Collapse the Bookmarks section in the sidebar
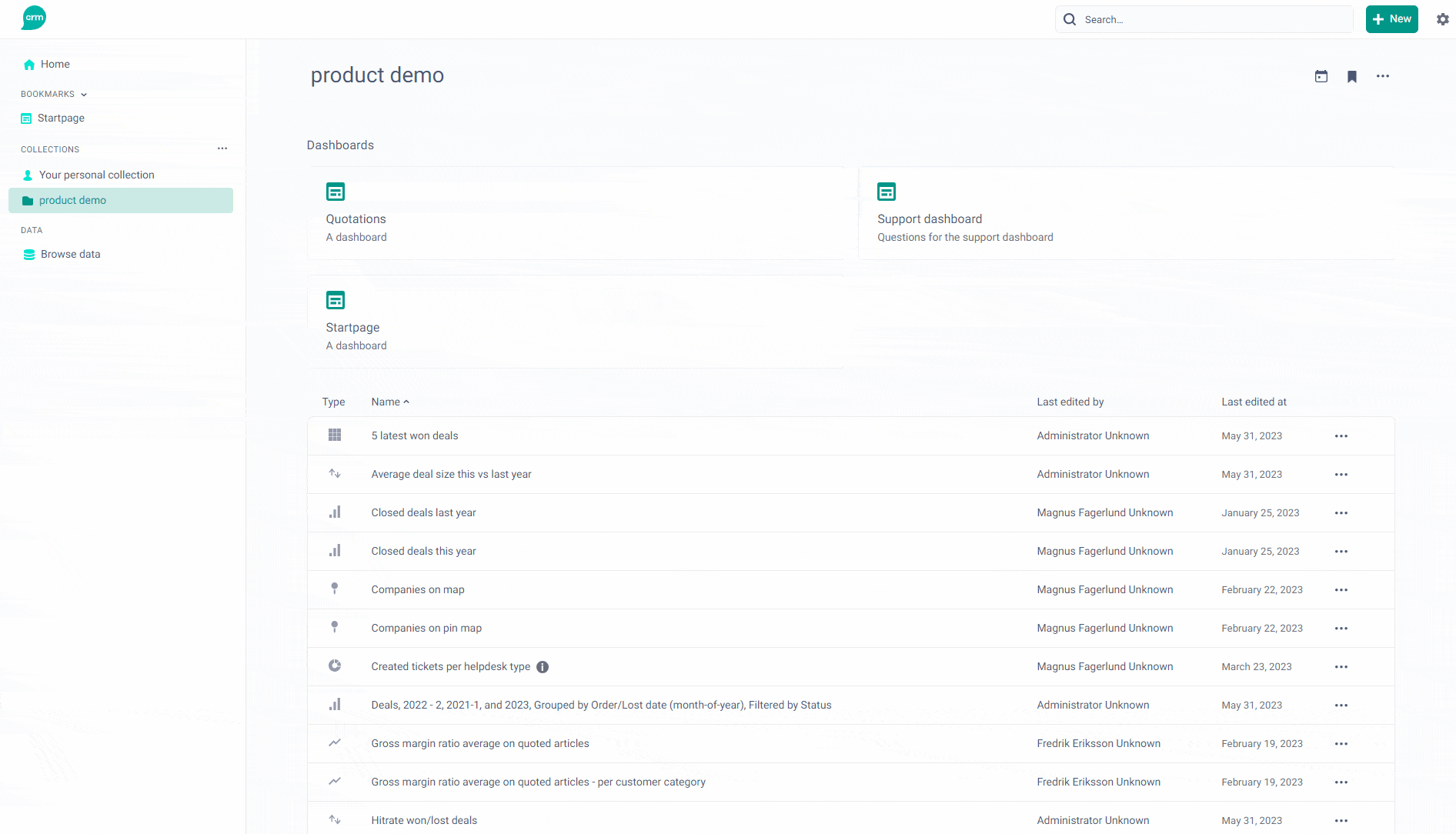Image resolution: width=1456 pixels, height=834 pixels. 83,94
